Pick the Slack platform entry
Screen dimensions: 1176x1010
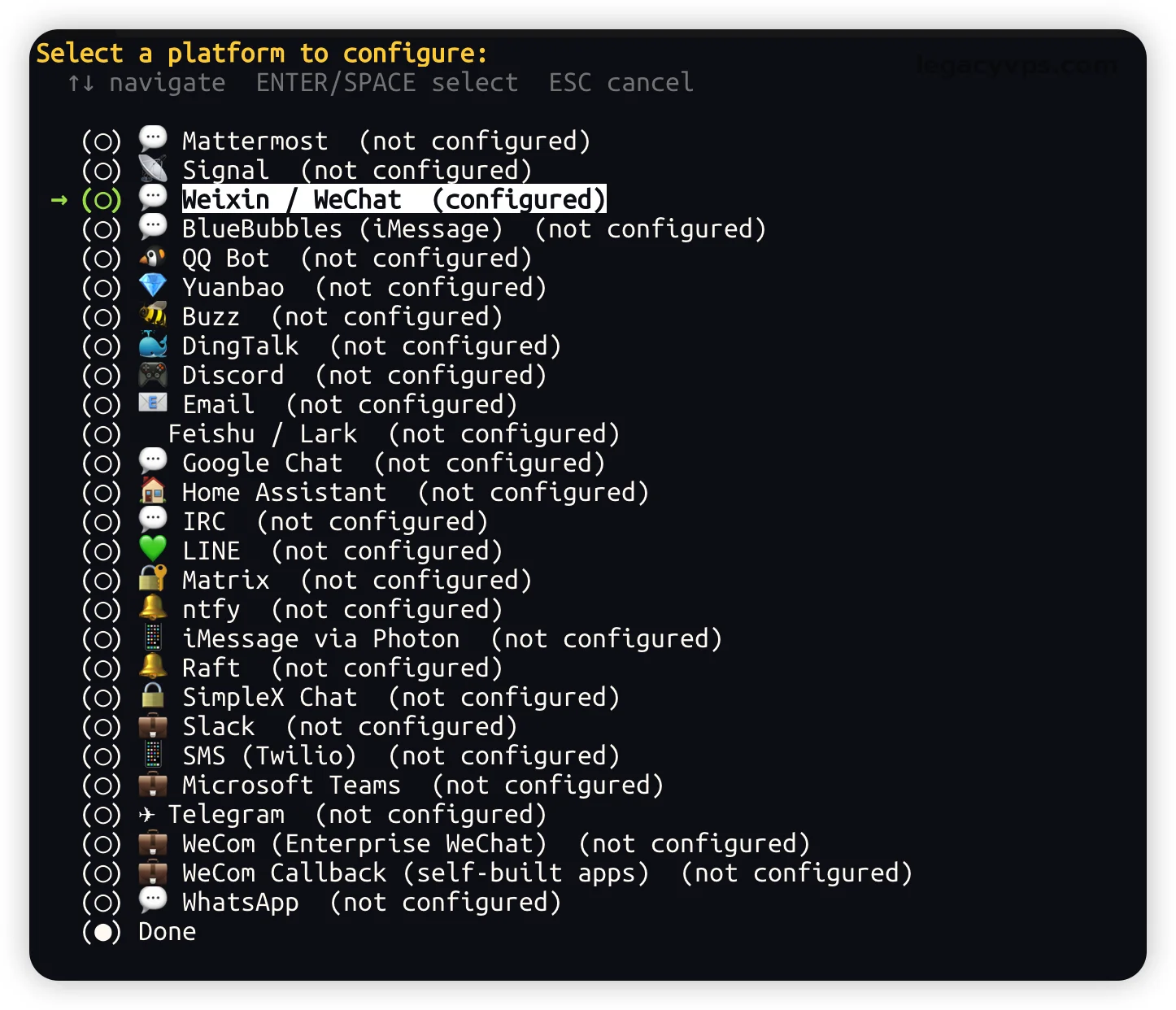[218, 726]
